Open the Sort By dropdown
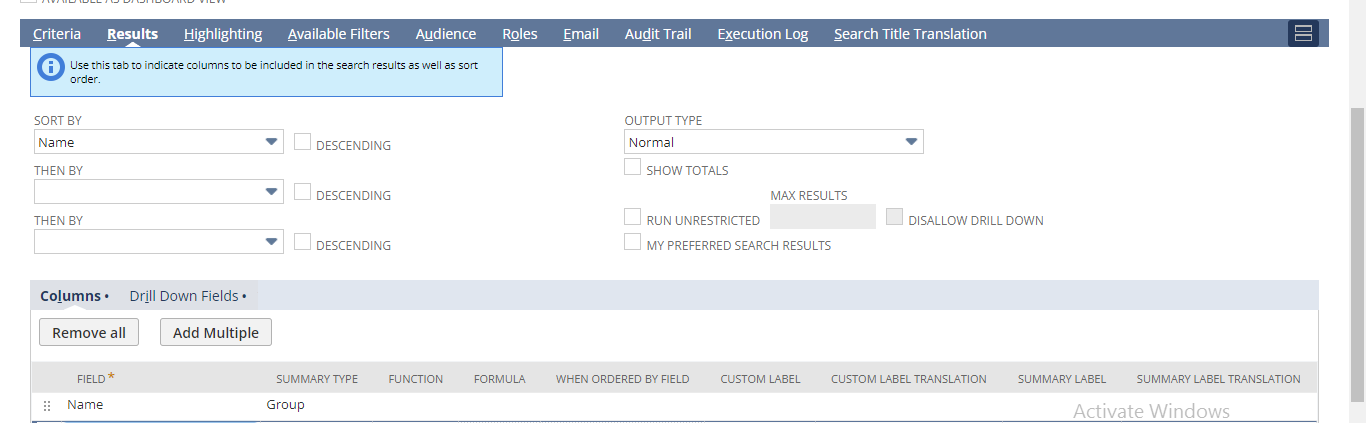This screenshot has height=423, width=1366. click(x=159, y=142)
